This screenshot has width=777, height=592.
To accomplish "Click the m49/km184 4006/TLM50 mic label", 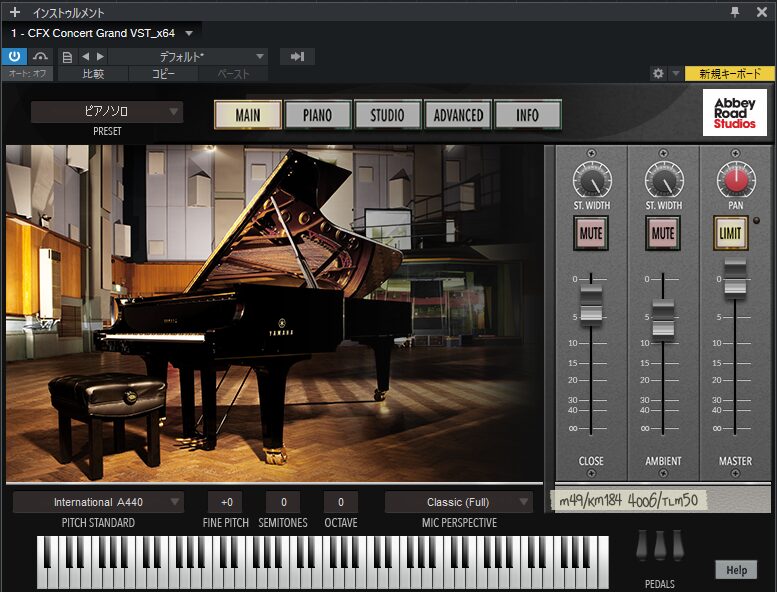I will 628,500.
